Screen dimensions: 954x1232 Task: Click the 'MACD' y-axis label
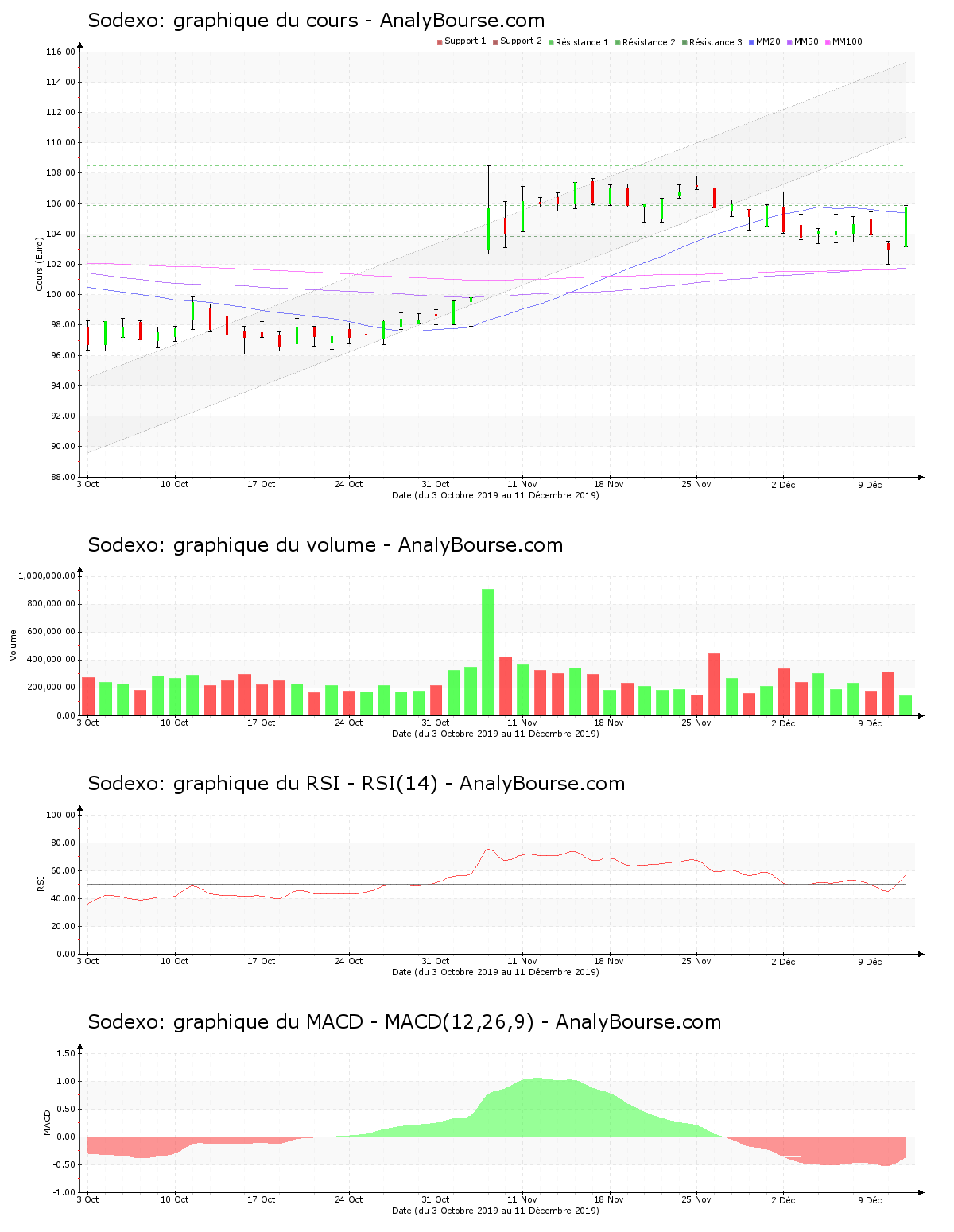47,1122
